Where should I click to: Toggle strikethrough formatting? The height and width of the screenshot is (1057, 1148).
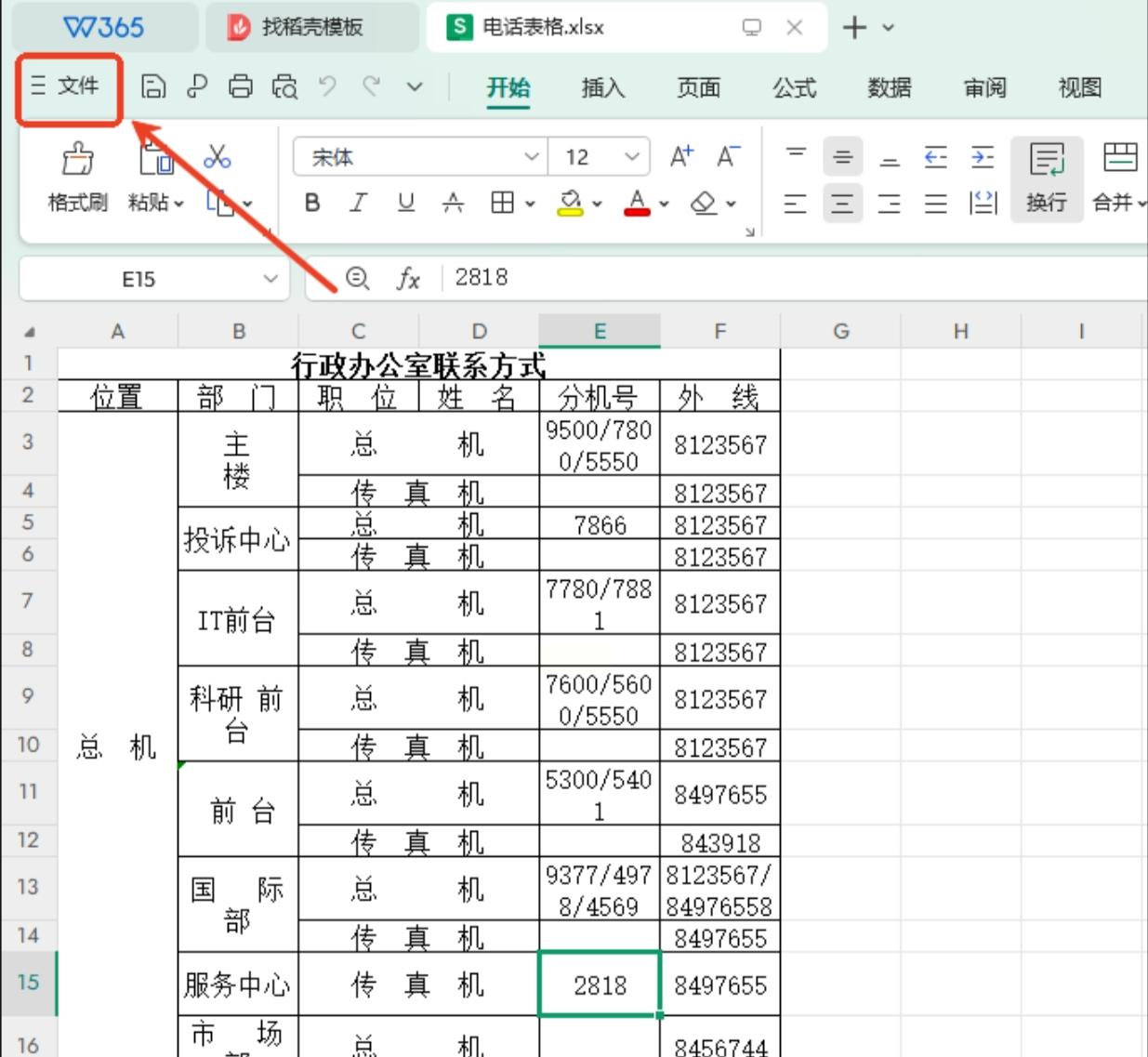click(x=453, y=203)
